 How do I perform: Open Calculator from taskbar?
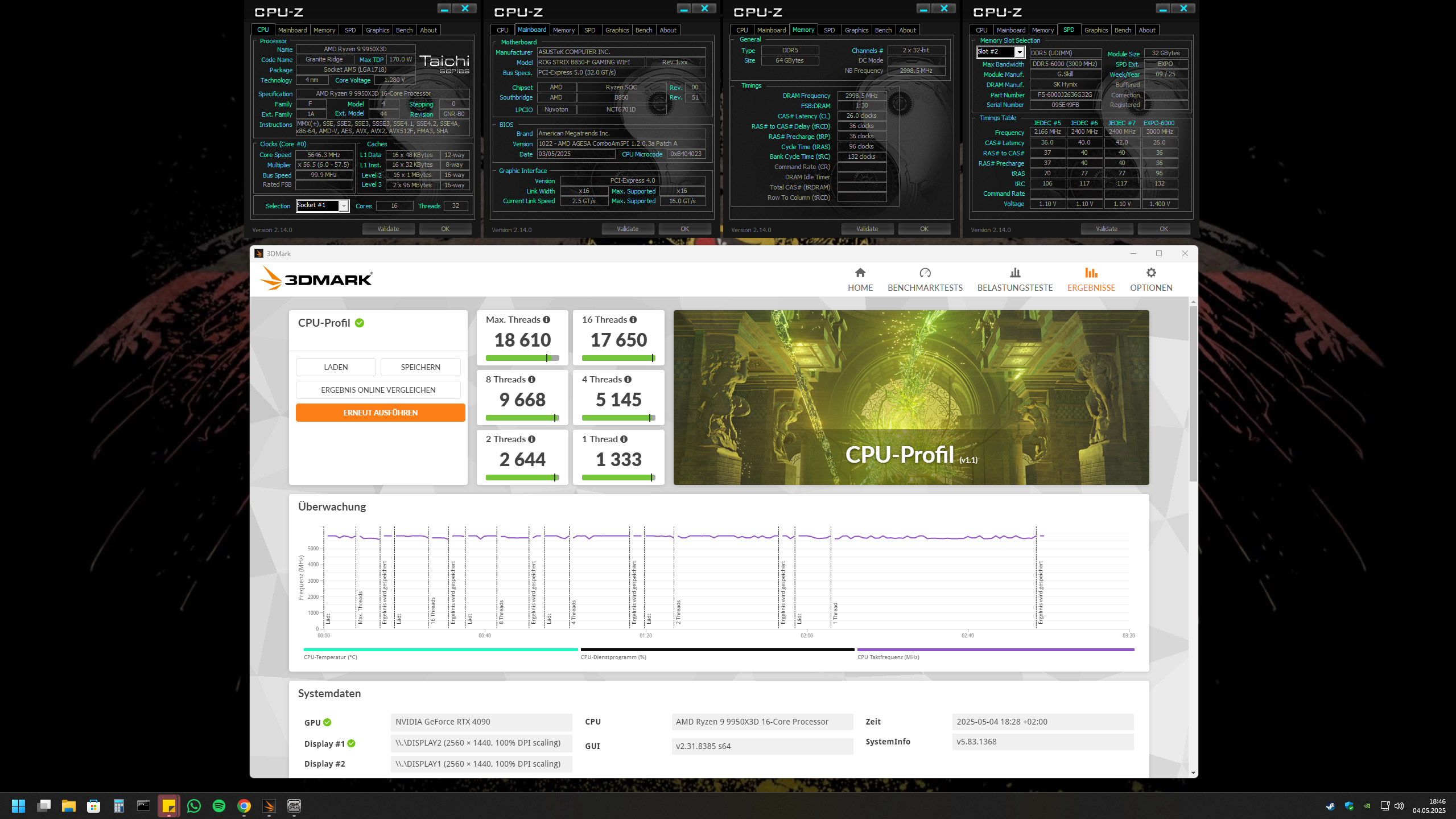[x=119, y=806]
